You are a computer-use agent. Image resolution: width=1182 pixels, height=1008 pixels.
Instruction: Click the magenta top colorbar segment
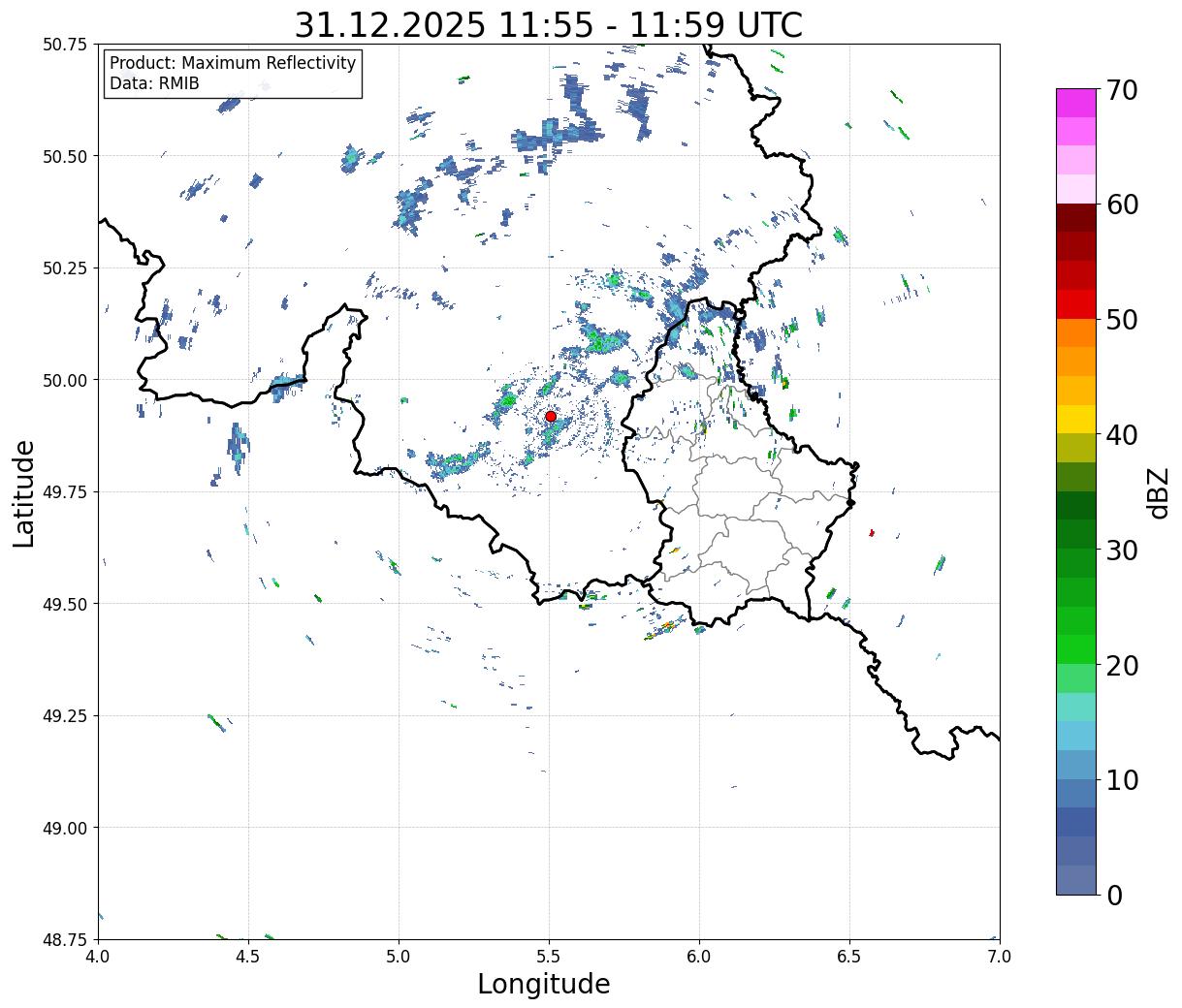coord(1076,103)
